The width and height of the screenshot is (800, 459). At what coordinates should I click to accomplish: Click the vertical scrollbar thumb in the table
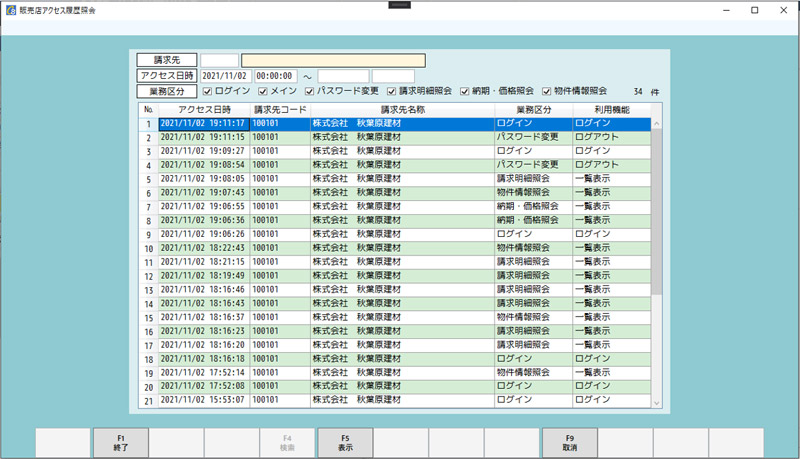(657, 212)
